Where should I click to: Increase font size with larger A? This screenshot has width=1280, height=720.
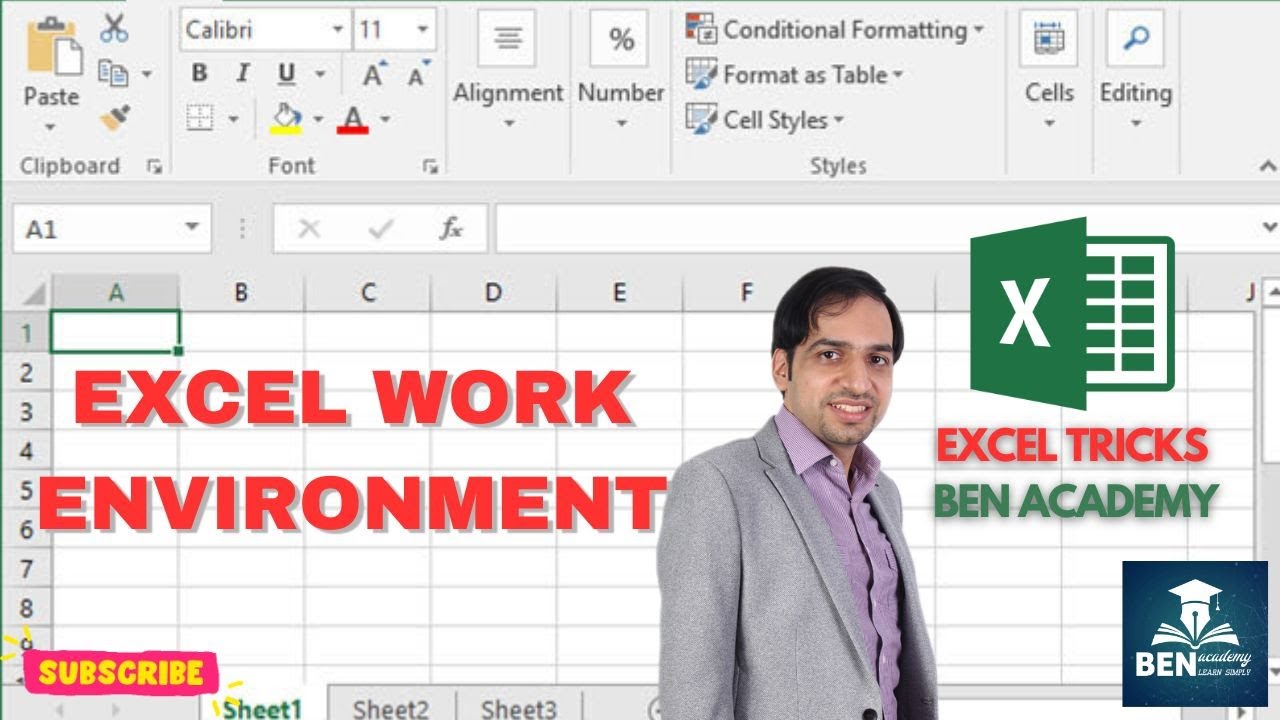[x=374, y=74]
